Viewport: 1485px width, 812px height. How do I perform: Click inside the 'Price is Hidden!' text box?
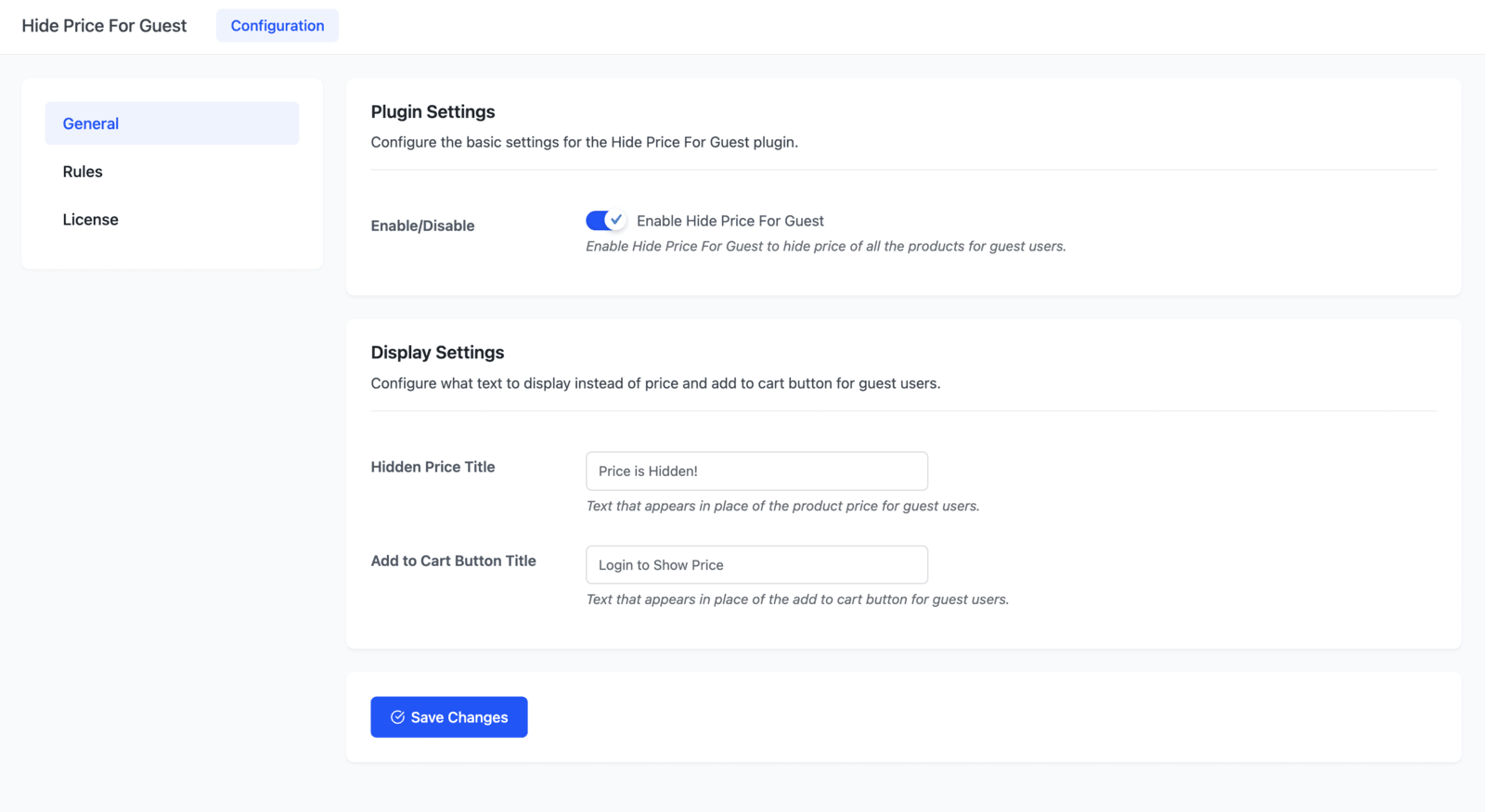pos(755,470)
